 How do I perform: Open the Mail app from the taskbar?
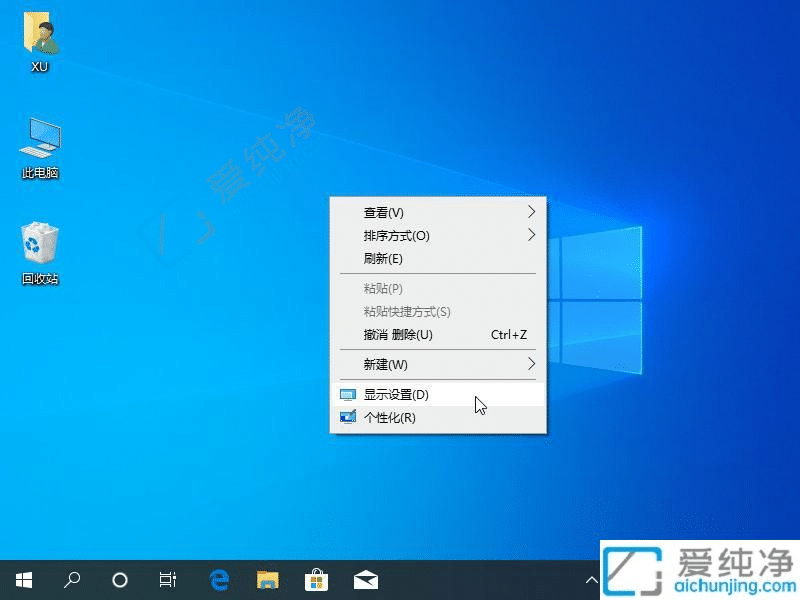pyautogui.click(x=365, y=579)
